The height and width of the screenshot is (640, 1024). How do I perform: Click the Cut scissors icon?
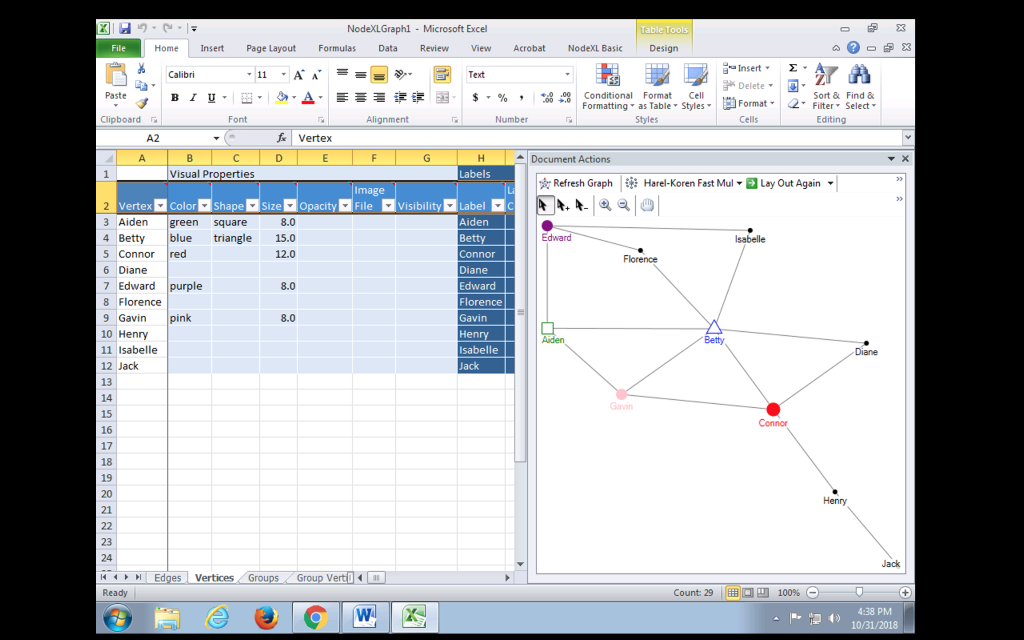[x=141, y=69]
